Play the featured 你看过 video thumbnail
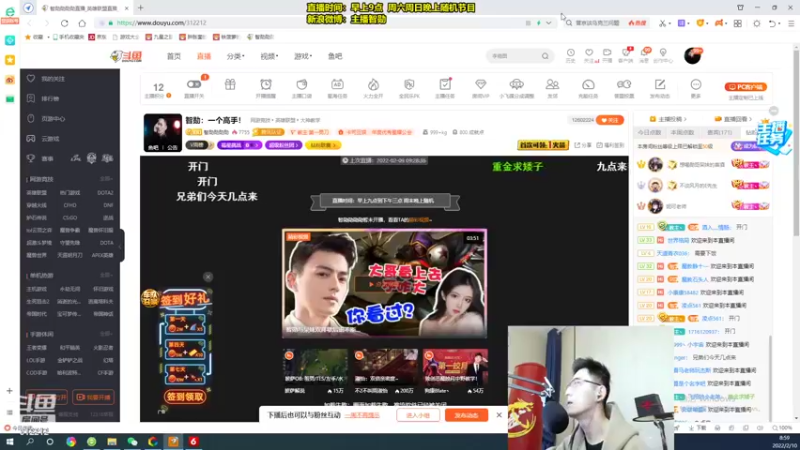This screenshot has height=450, width=800. point(384,283)
